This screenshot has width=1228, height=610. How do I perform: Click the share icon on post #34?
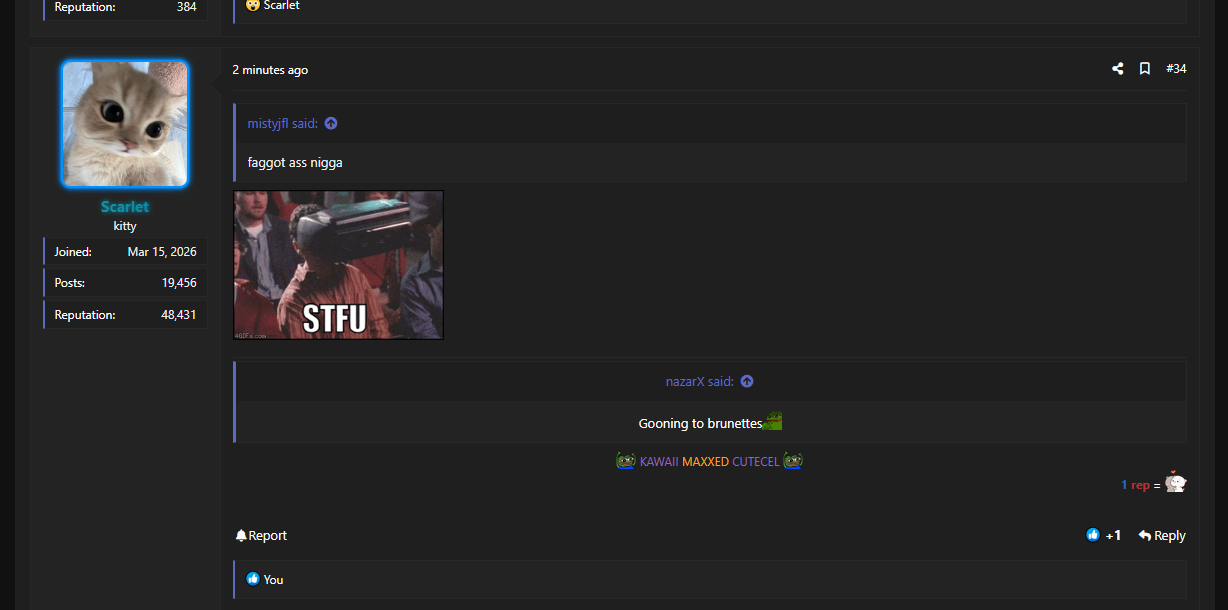click(1117, 69)
